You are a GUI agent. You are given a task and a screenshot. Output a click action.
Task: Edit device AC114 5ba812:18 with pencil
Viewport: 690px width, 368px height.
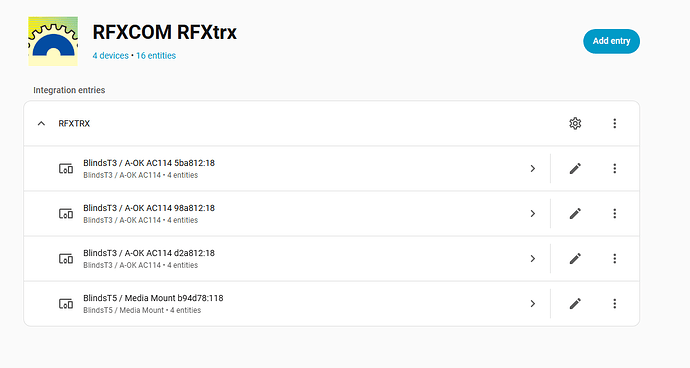pyautogui.click(x=575, y=169)
